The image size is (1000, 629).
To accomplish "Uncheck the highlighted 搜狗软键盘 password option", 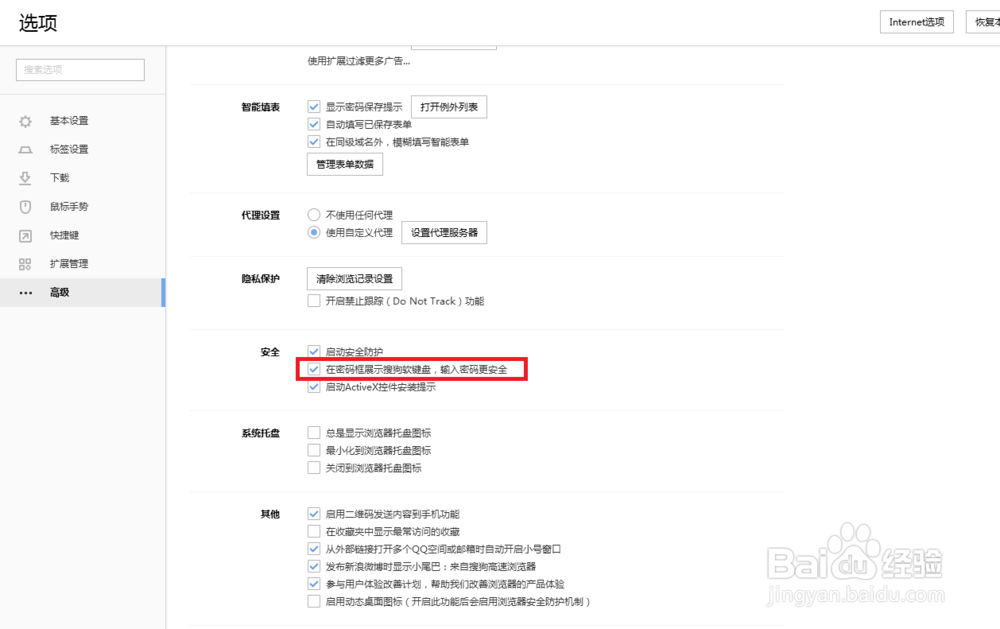I will 314,369.
